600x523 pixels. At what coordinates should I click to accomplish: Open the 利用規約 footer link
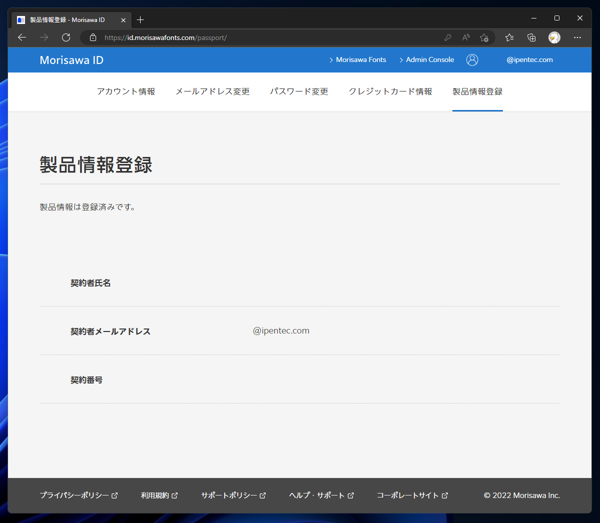[159, 495]
